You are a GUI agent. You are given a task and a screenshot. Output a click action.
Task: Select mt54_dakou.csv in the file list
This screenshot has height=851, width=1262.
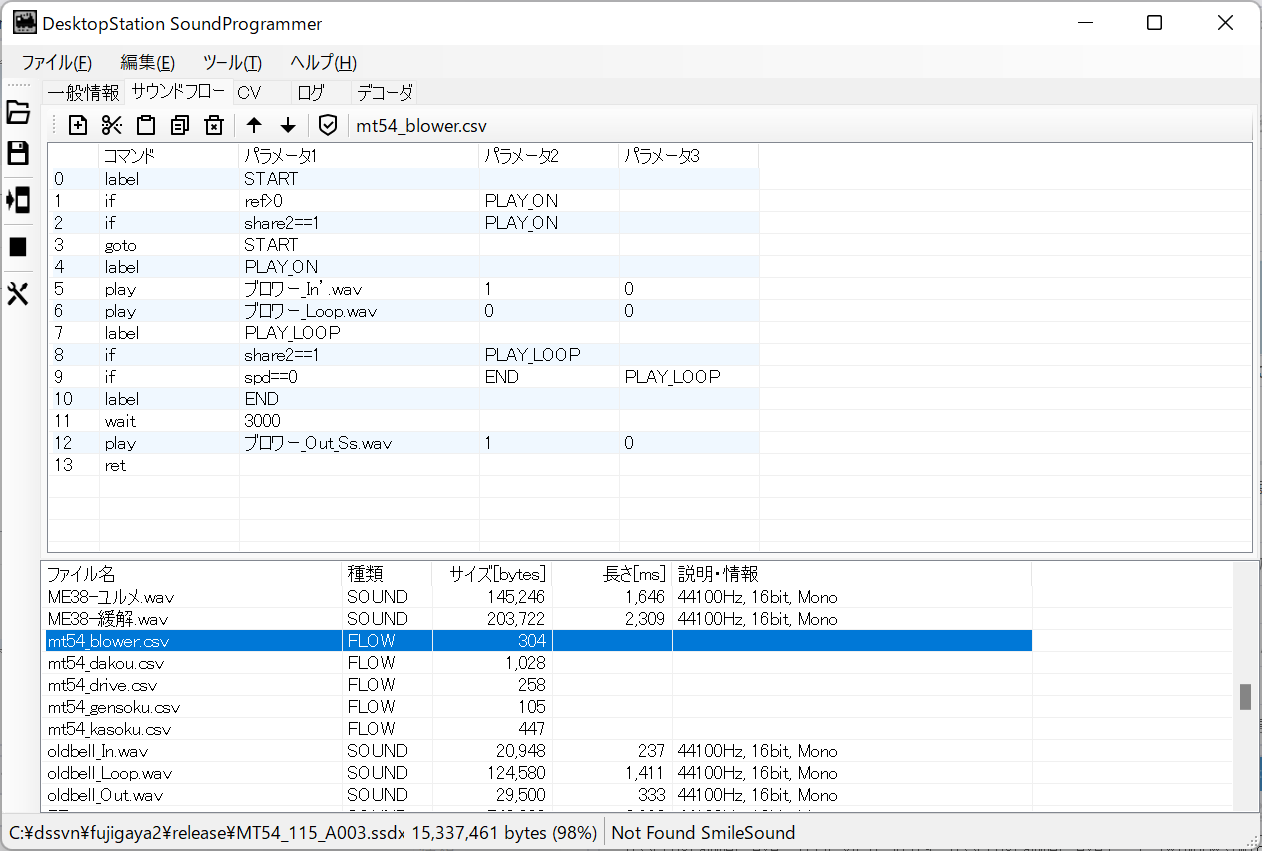click(106, 663)
